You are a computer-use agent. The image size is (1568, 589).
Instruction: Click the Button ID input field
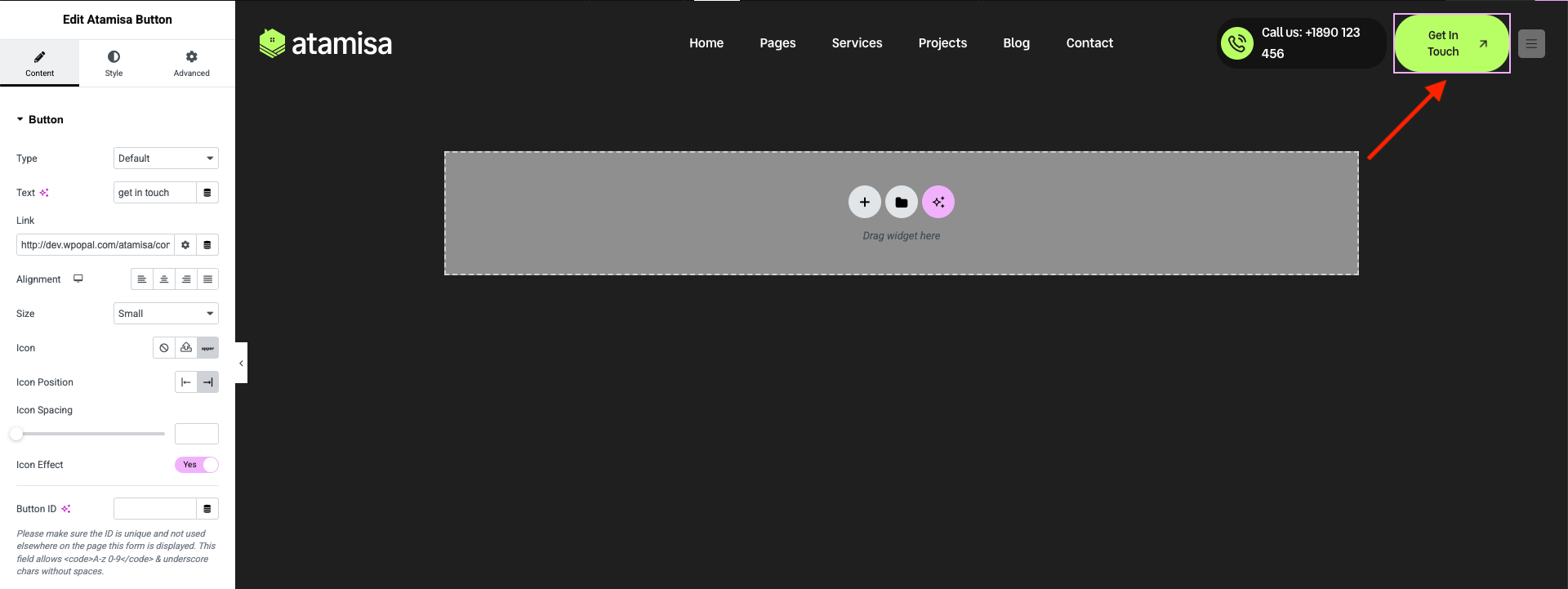pos(154,509)
